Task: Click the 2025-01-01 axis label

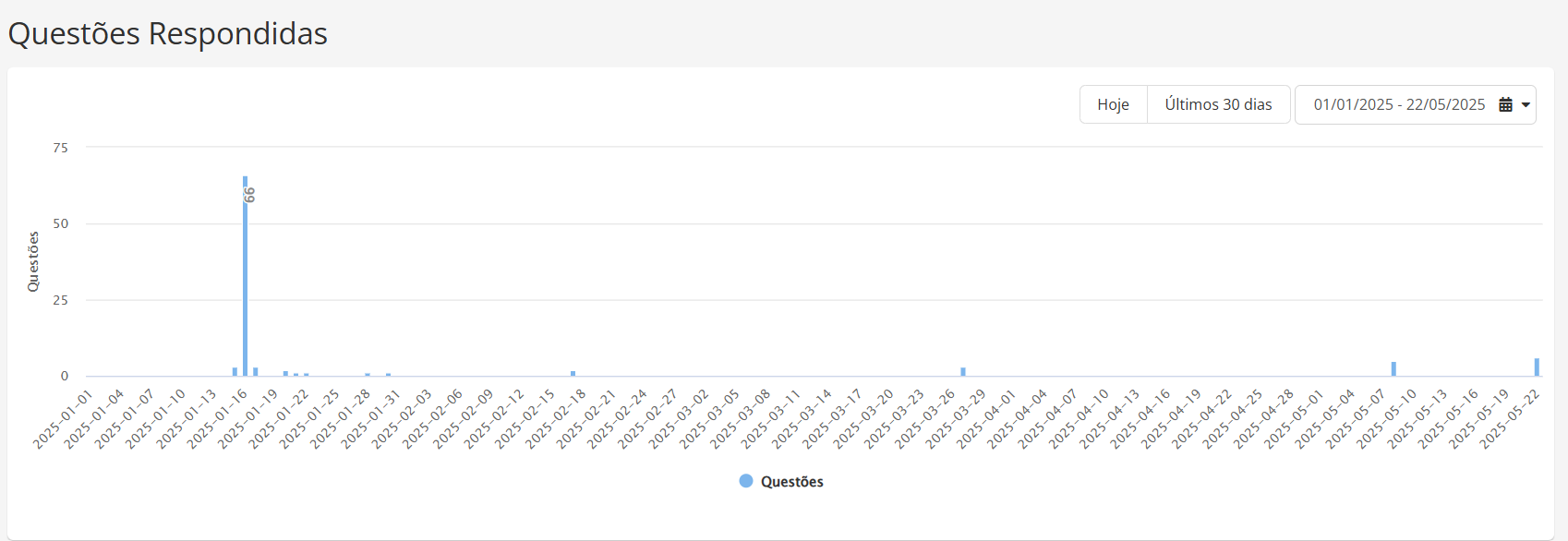Action: (x=63, y=419)
